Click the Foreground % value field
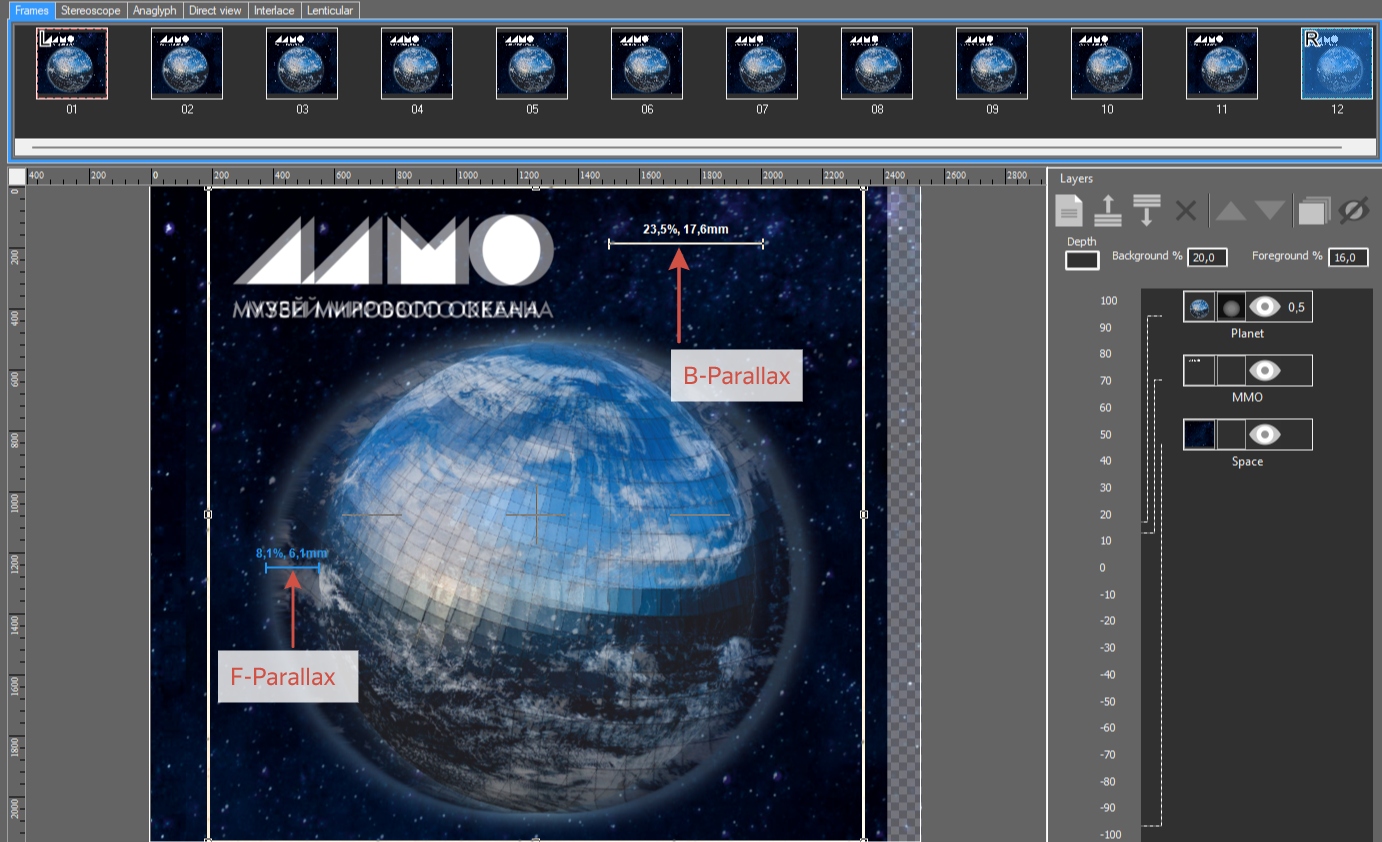The image size is (1382, 842). click(x=1348, y=258)
